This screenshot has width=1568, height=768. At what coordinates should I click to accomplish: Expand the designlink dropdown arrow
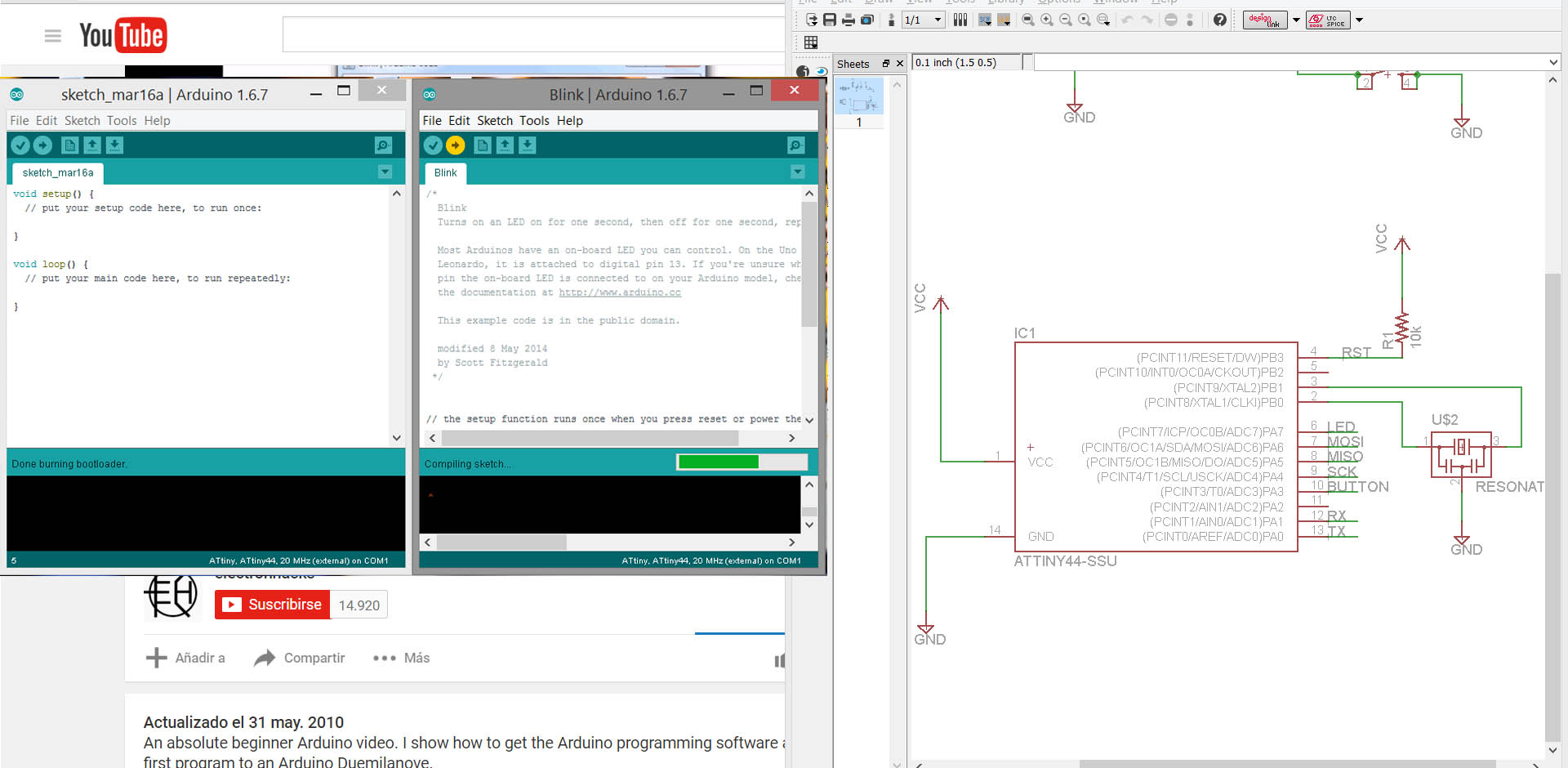point(1296,20)
